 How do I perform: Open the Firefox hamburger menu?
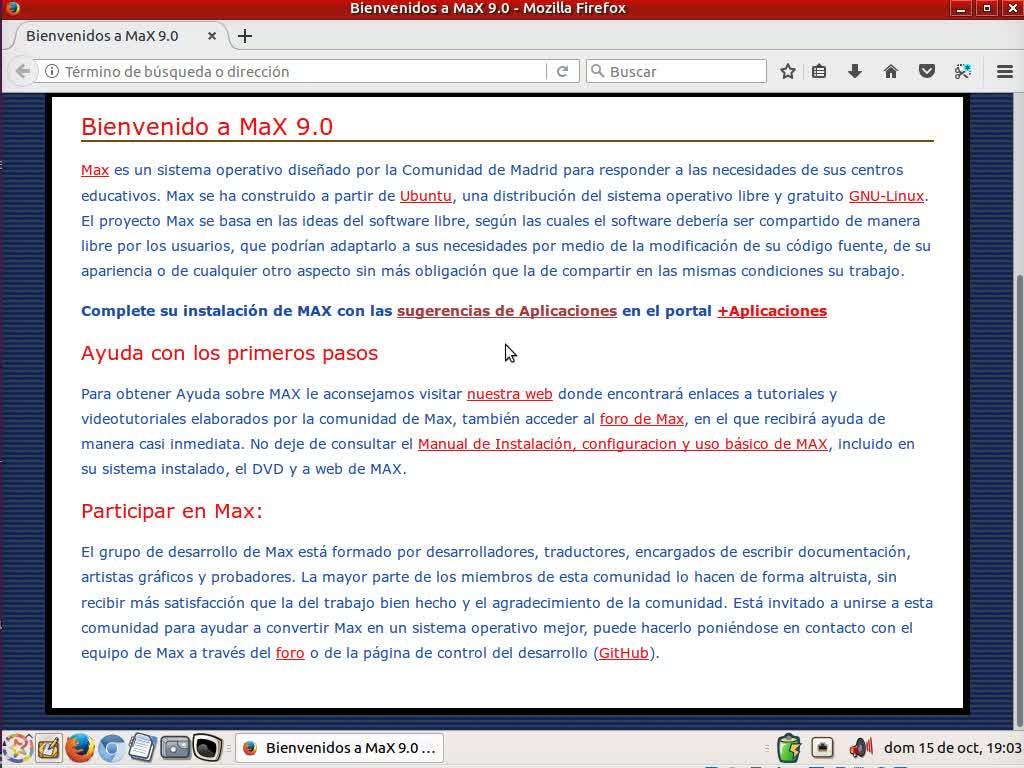pyautogui.click(x=1005, y=71)
